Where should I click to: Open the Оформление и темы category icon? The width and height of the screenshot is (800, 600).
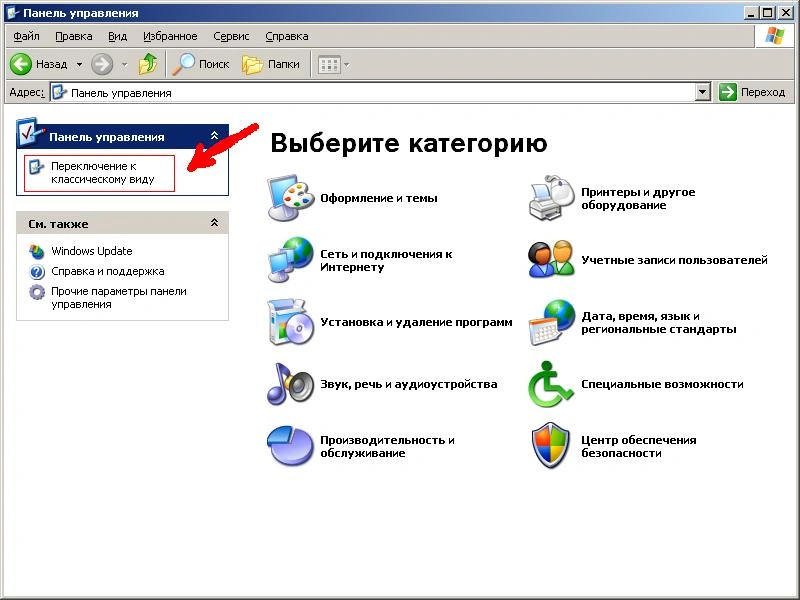(x=290, y=198)
